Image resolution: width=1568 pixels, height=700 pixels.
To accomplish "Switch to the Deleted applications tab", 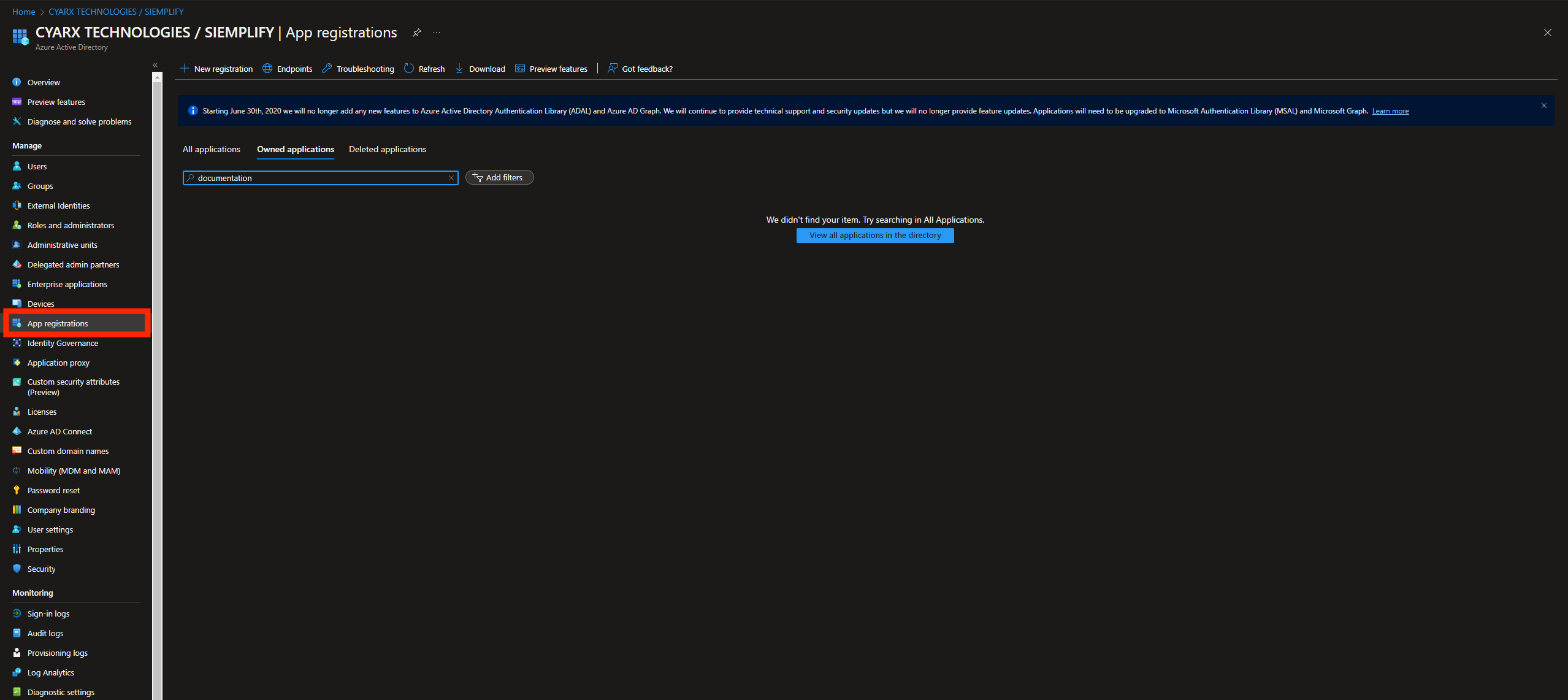I will (x=387, y=149).
